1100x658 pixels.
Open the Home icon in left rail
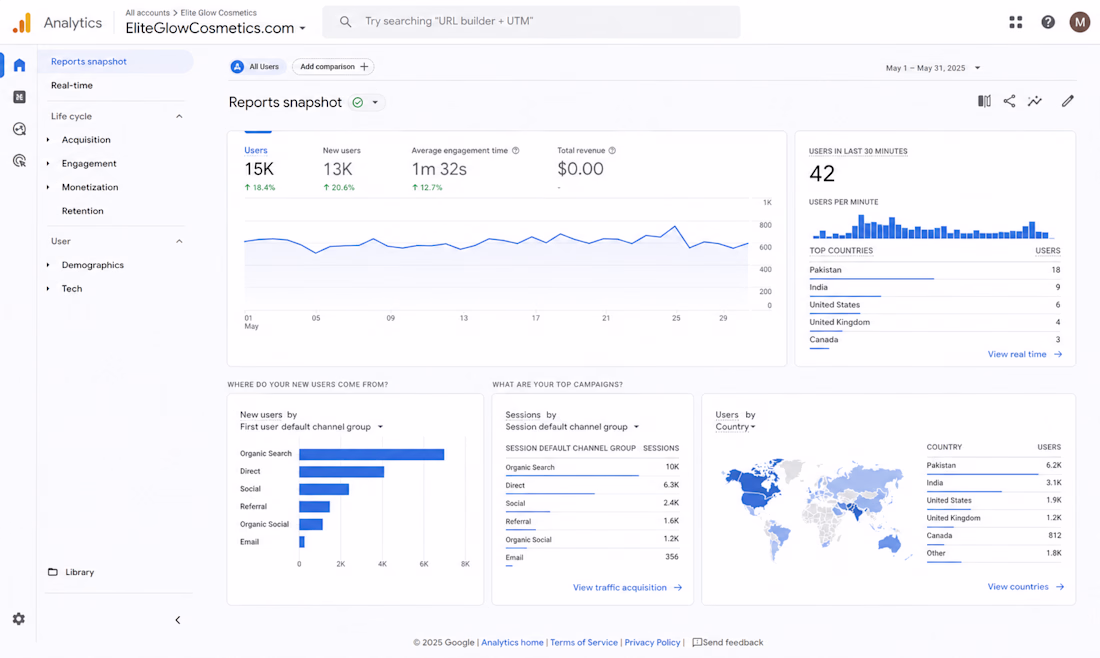point(20,65)
